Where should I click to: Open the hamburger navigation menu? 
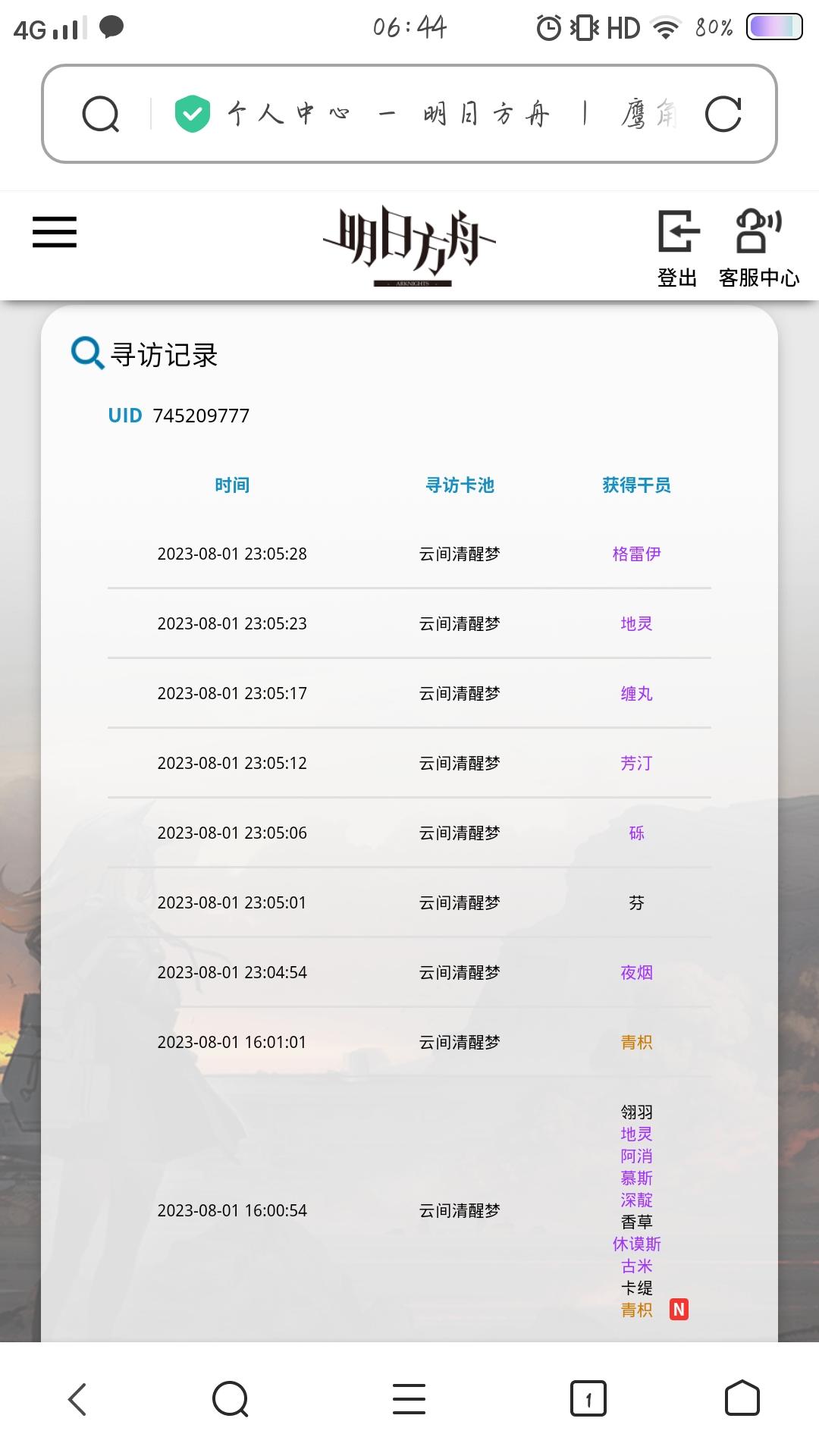(x=55, y=232)
